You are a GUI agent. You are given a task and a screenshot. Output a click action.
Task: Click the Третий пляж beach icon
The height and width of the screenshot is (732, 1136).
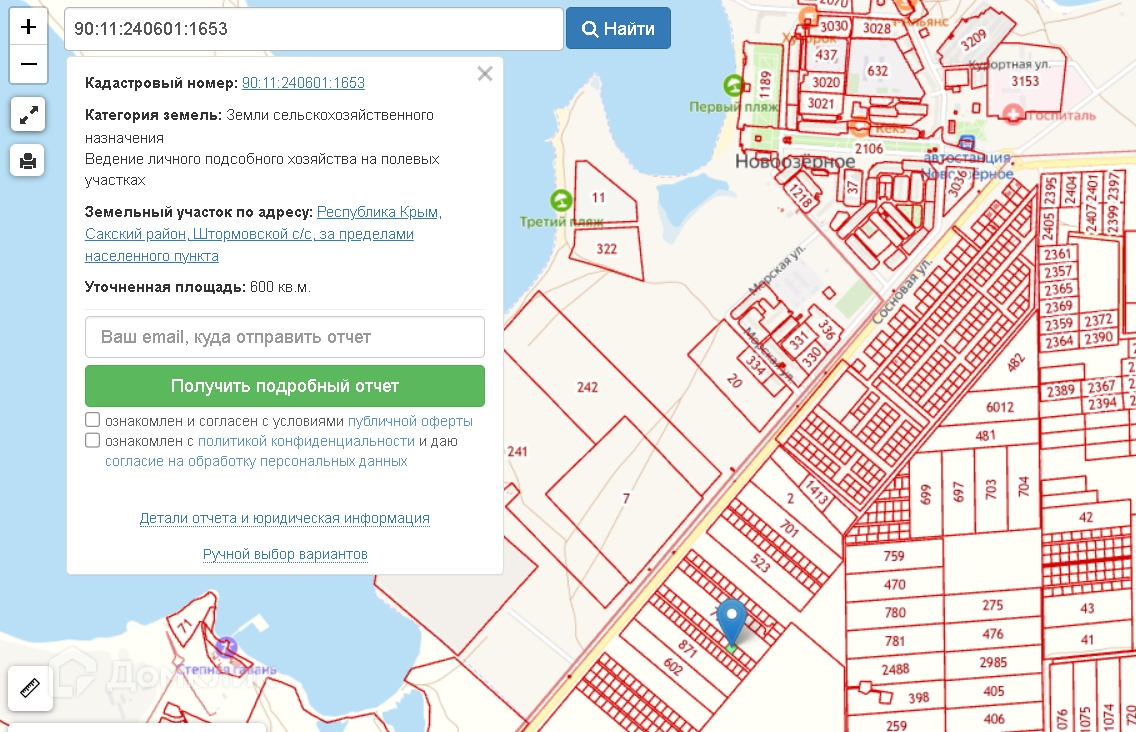pyautogui.click(x=561, y=200)
